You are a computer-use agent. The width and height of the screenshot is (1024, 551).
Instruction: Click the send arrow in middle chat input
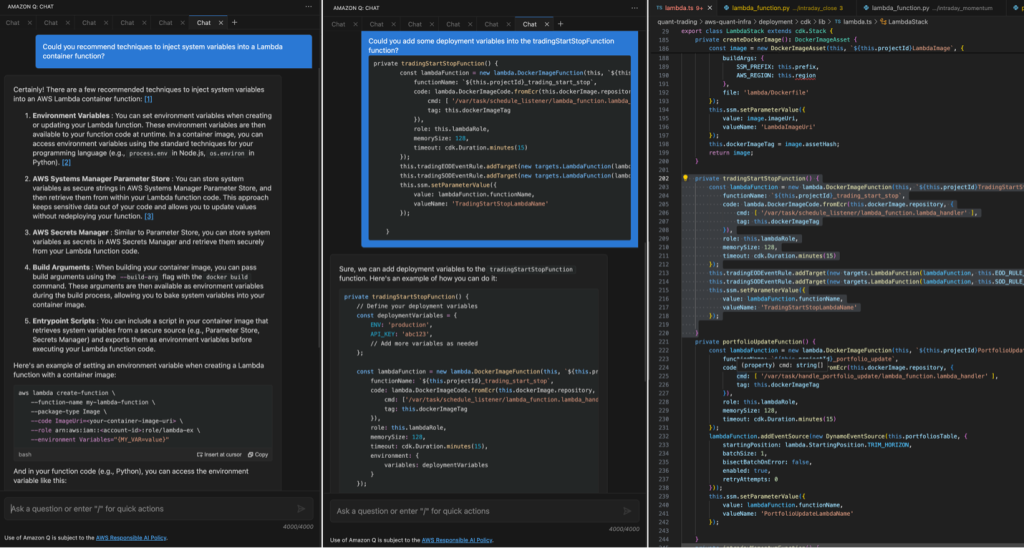coord(627,511)
